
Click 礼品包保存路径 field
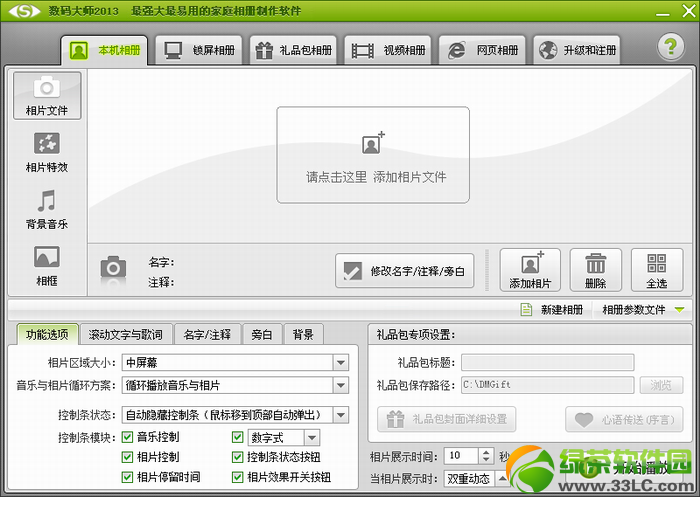(547, 385)
